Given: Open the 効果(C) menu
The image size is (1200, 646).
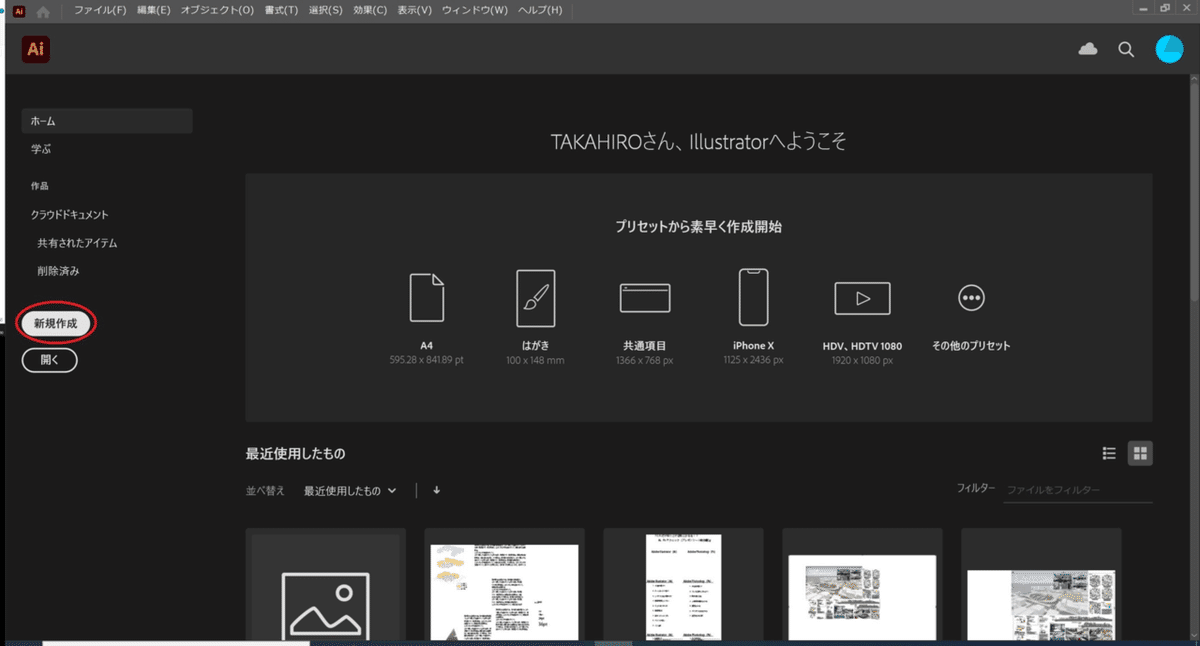Looking at the screenshot, I should point(370,10).
